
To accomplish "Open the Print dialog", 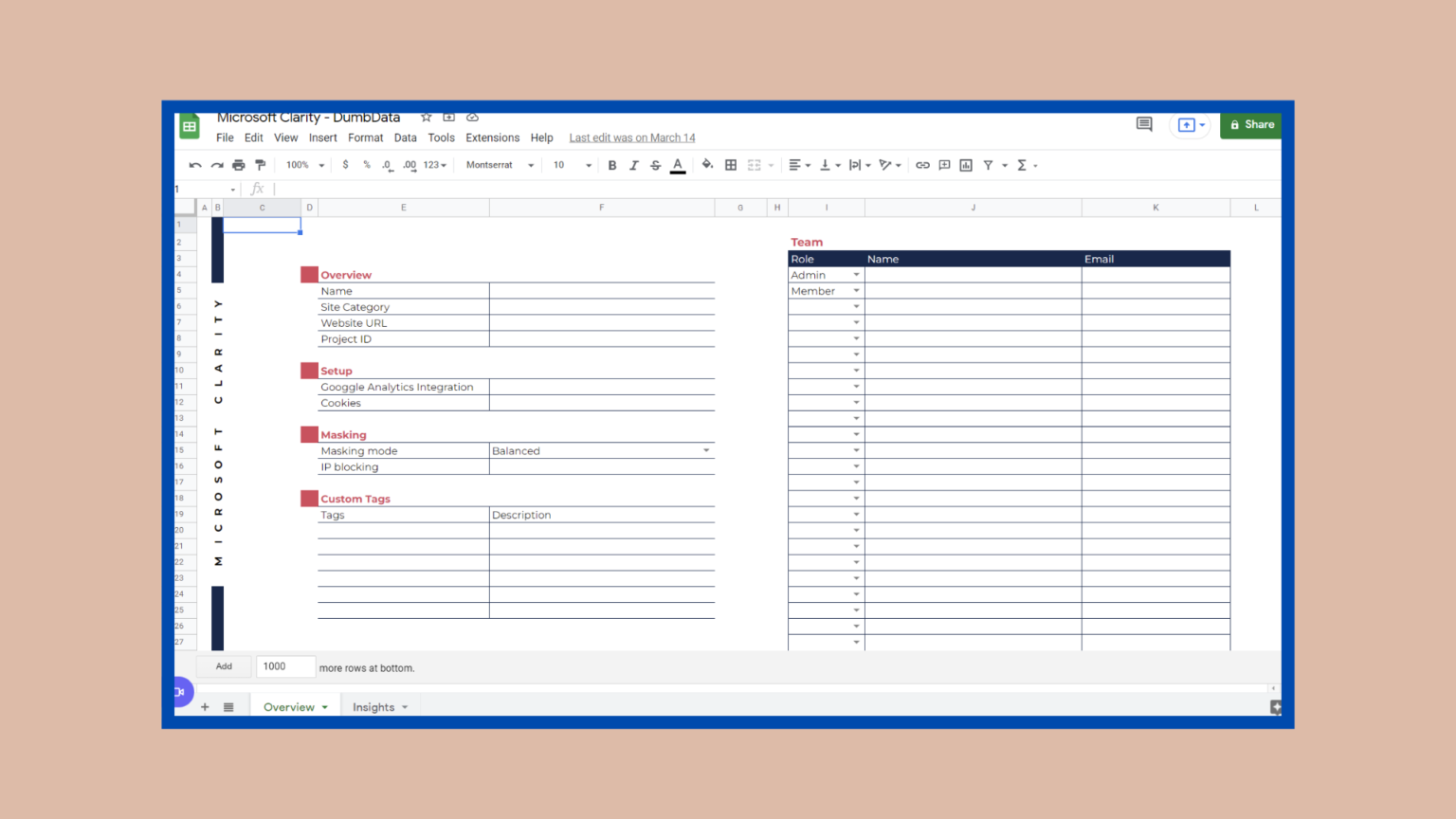I will pos(238,165).
